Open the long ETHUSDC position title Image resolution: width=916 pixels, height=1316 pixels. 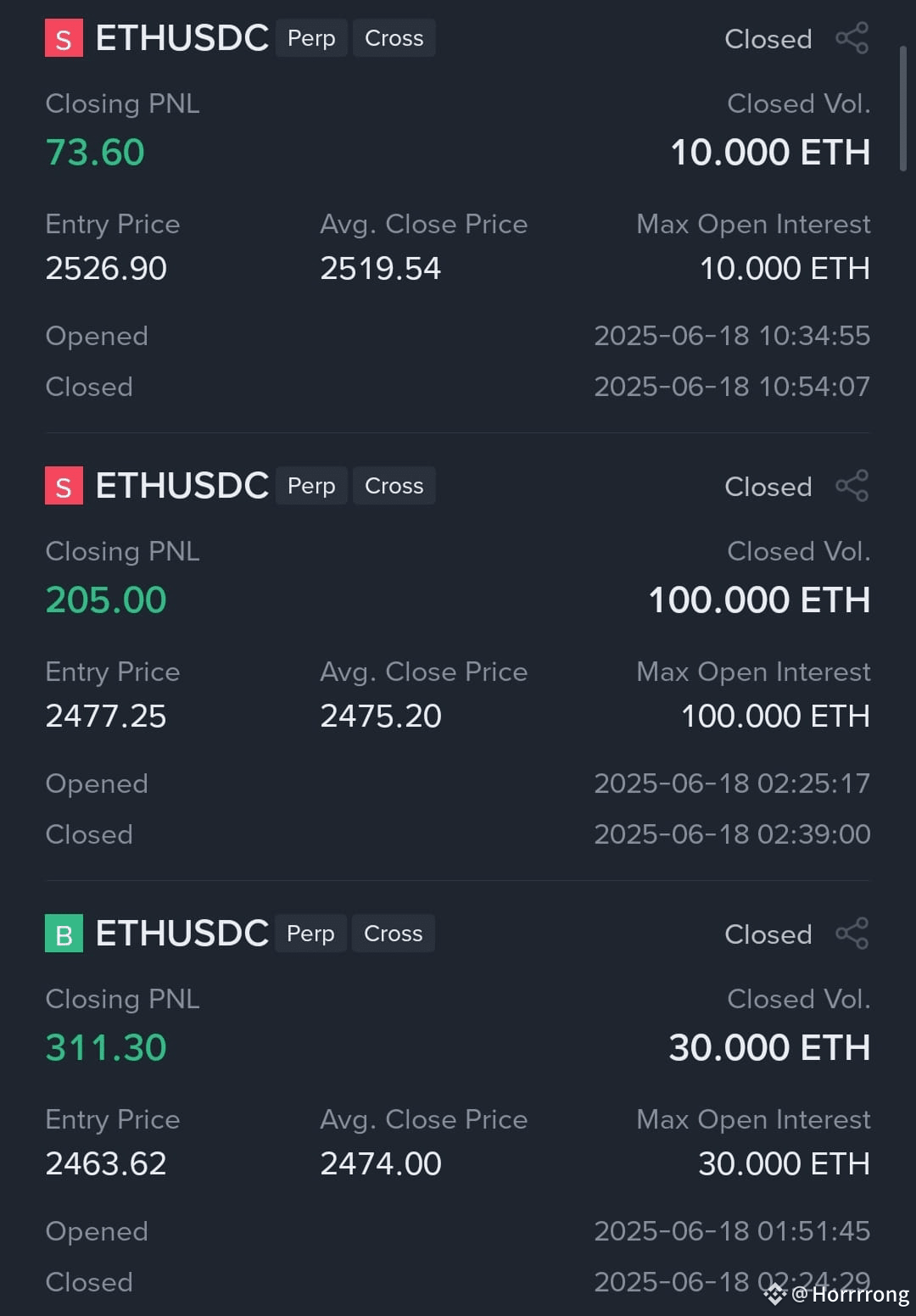(182, 934)
